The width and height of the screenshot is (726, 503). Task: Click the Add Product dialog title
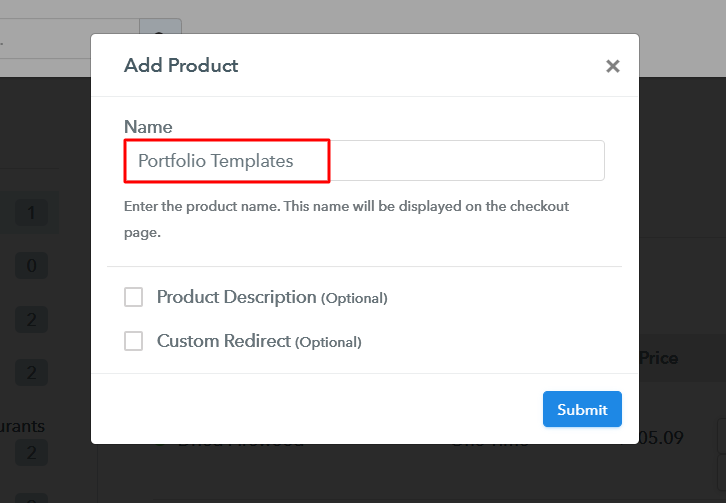point(181,66)
